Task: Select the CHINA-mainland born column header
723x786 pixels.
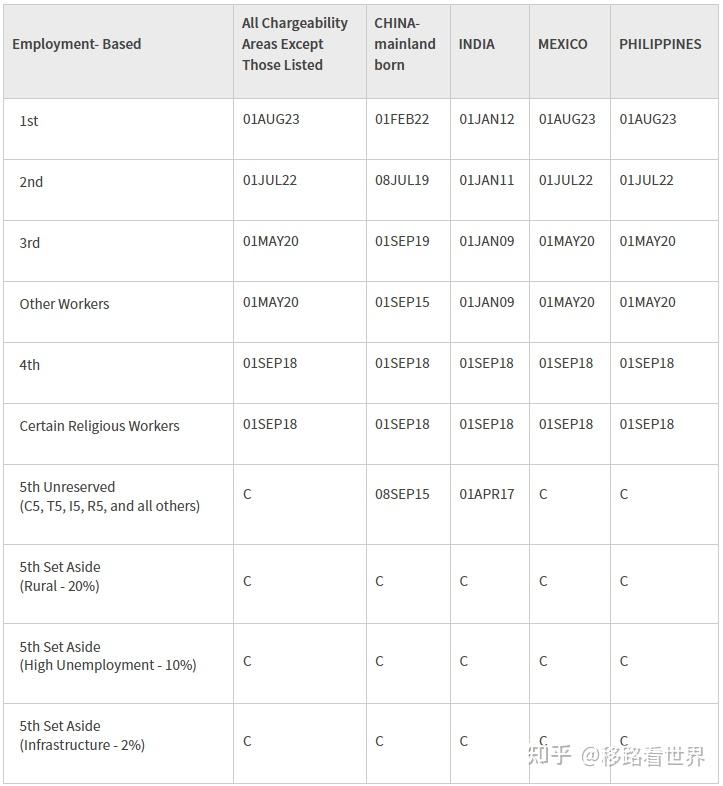Action: (405, 44)
